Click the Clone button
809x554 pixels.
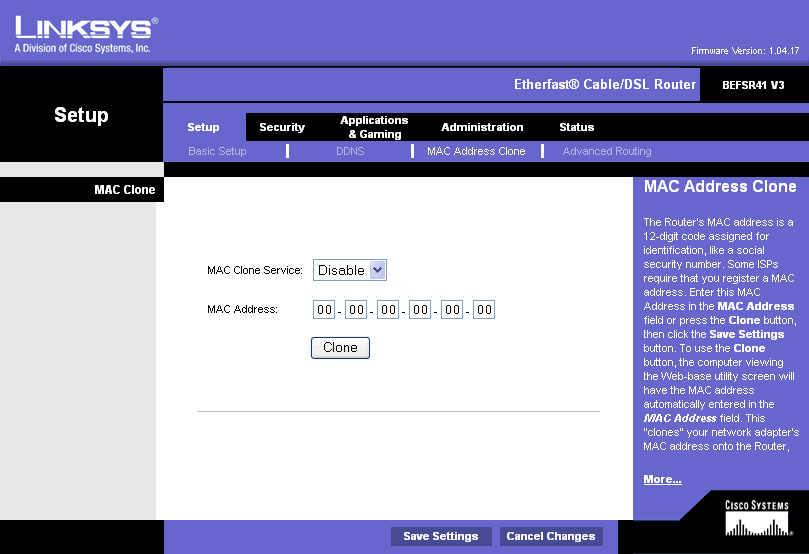[x=340, y=348]
